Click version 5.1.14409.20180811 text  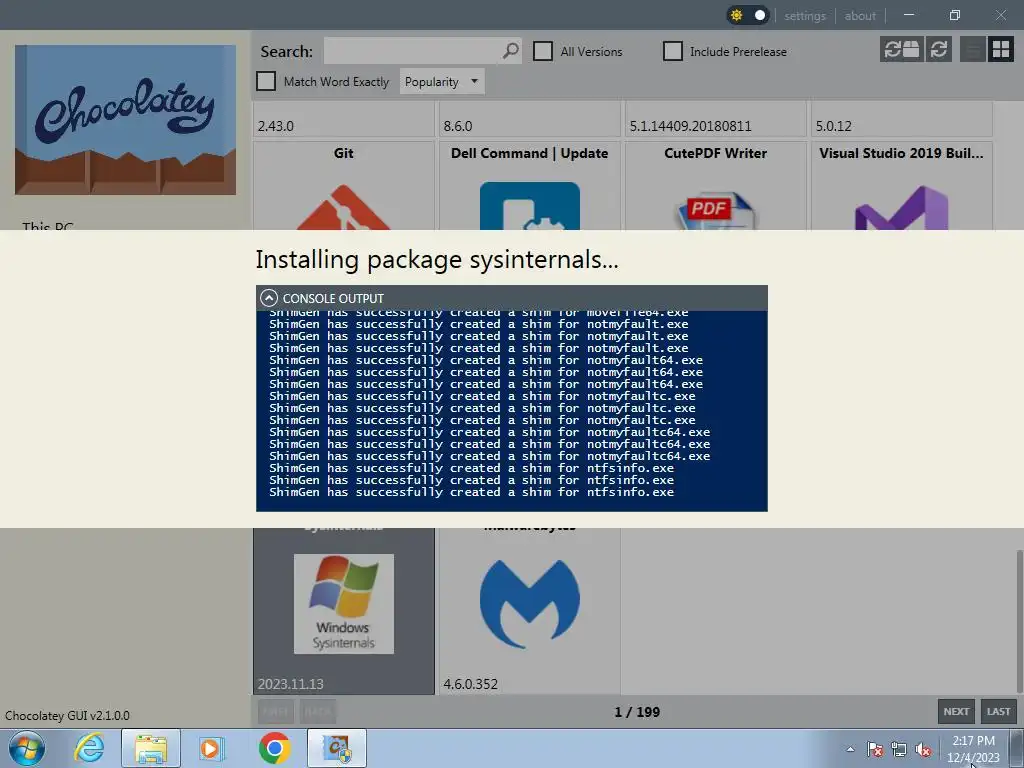(x=690, y=126)
